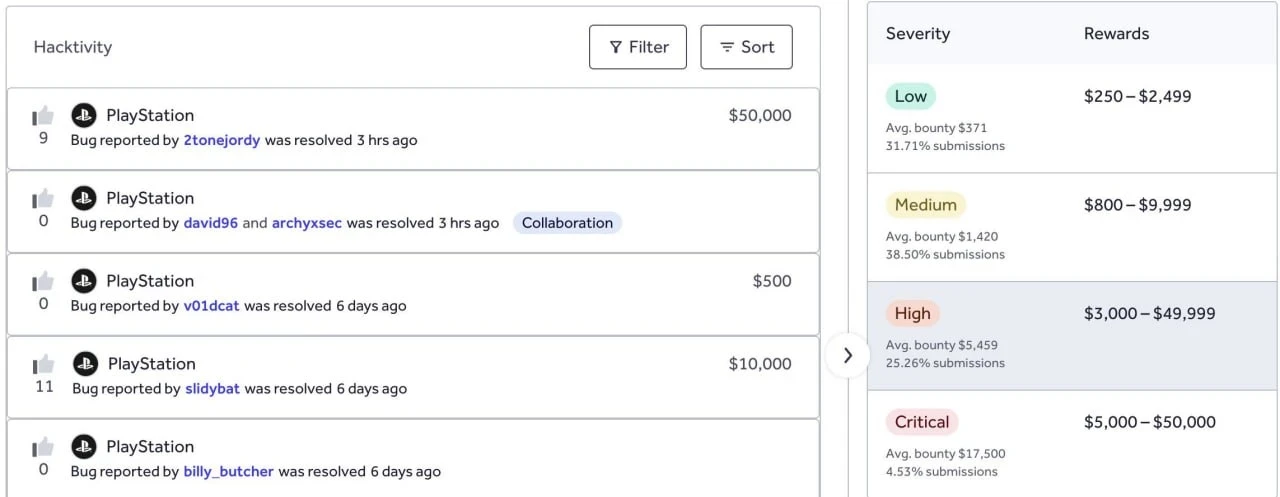Expand panel with the chevron arrow
The height and width of the screenshot is (497, 1280).
(x=848, y=355)
